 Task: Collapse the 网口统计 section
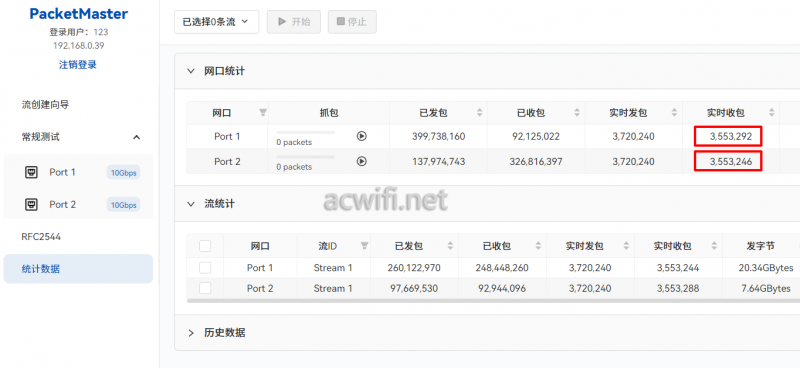191,71
